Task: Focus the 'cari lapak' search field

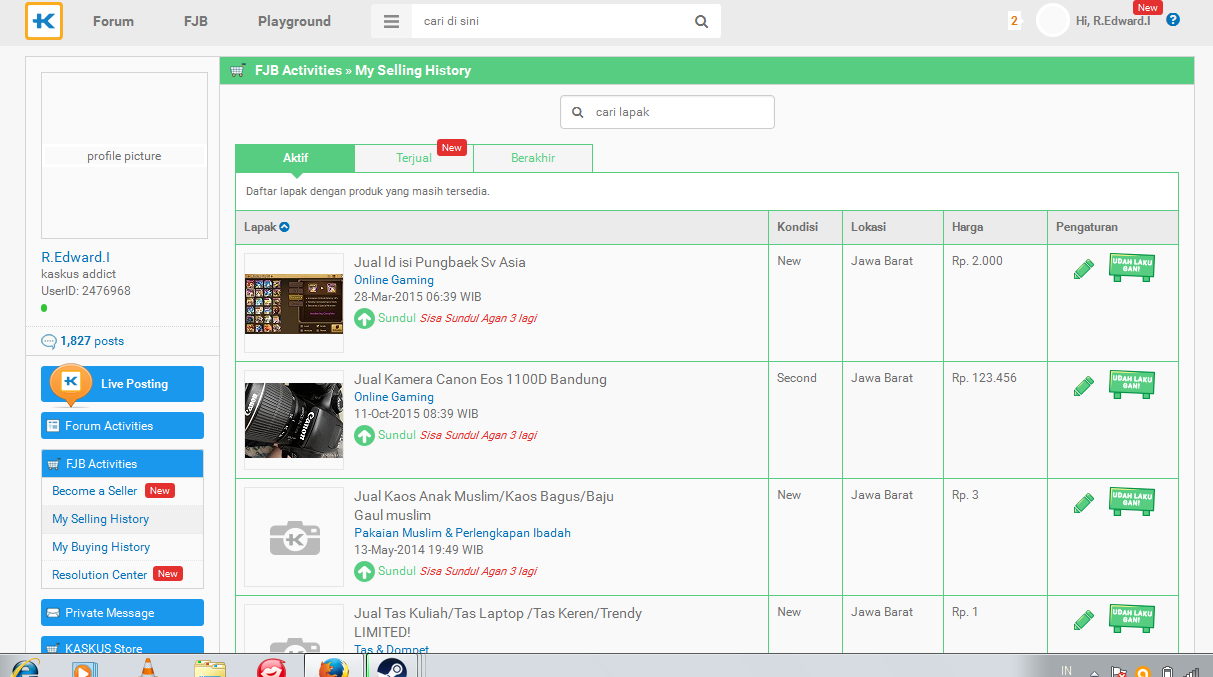Action: click(667, 112)
